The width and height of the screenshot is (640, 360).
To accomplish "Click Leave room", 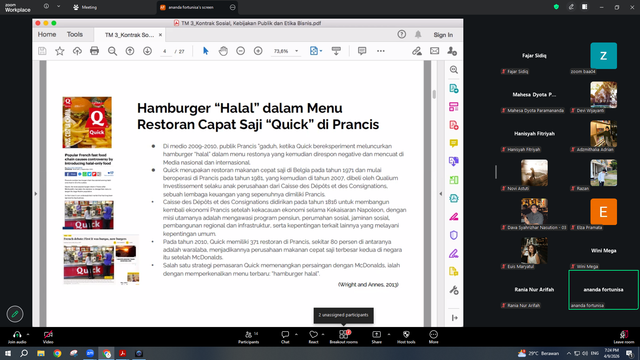I will (x=624, y=337).
